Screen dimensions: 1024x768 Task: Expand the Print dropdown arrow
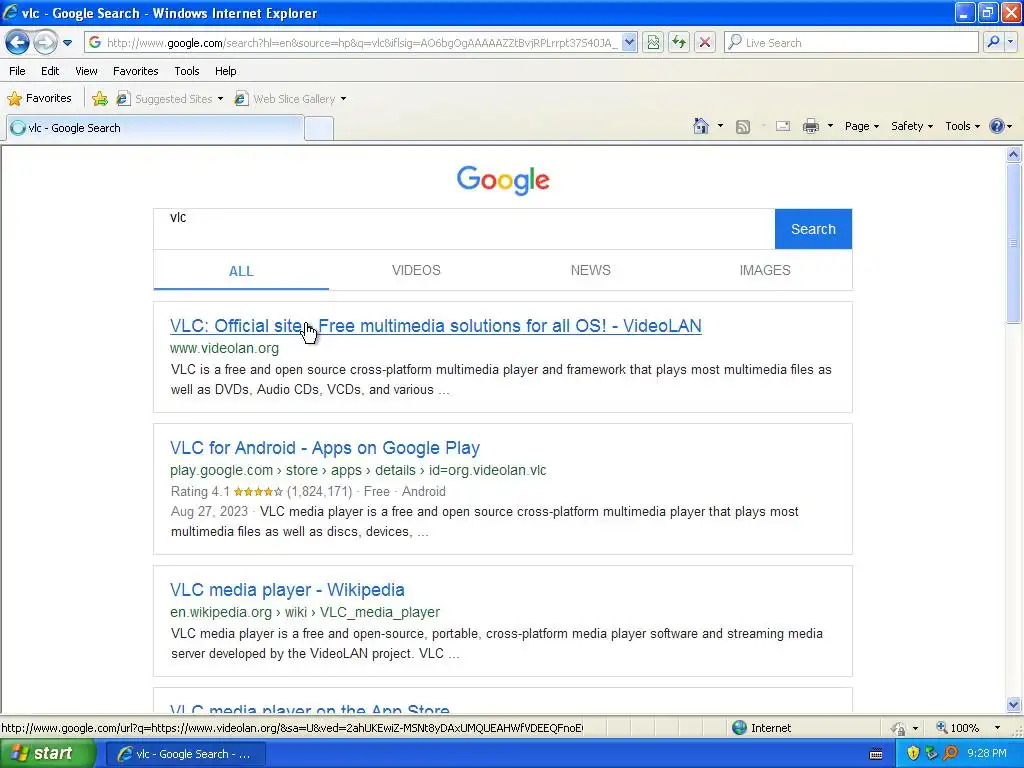click(x=830, y=126)
